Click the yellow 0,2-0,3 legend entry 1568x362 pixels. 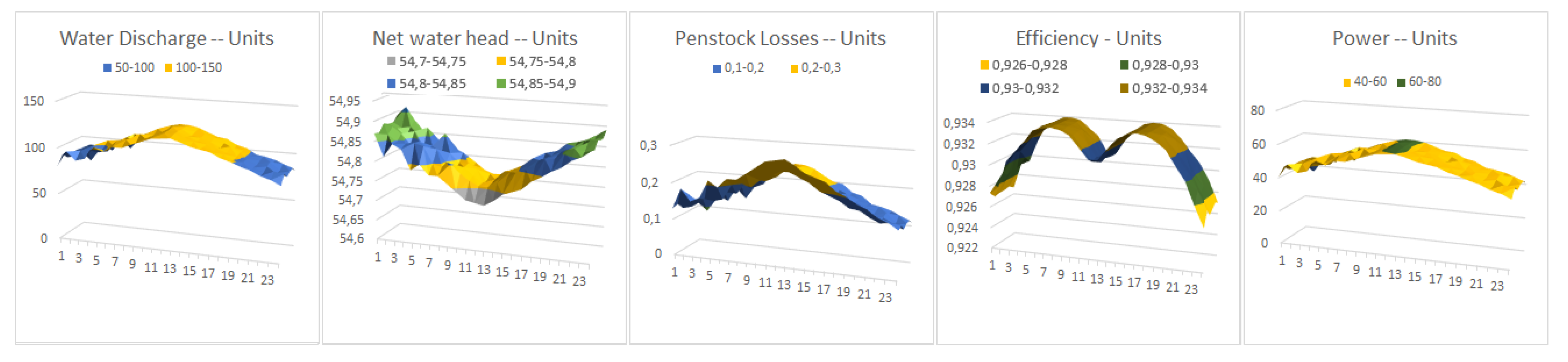pyautogui.click(x=815, y=67)
